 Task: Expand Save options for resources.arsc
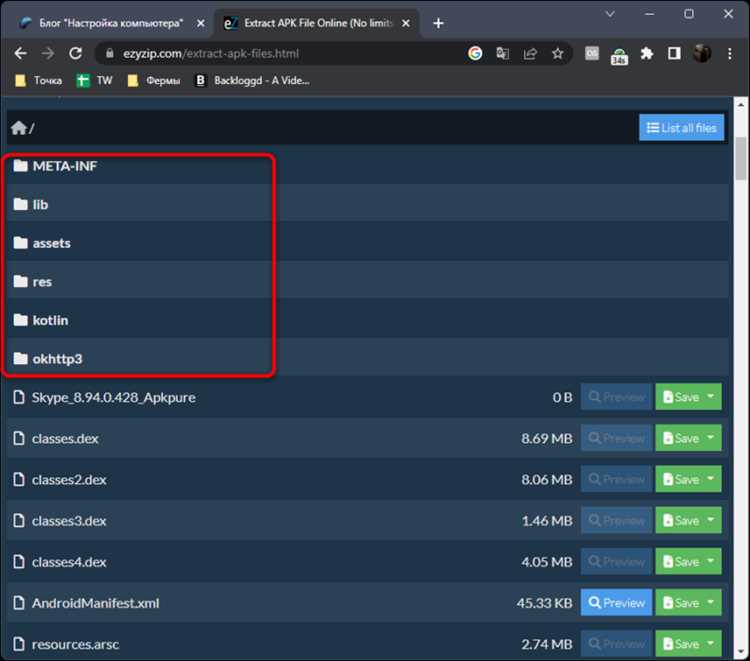click(x=711, y=644)
